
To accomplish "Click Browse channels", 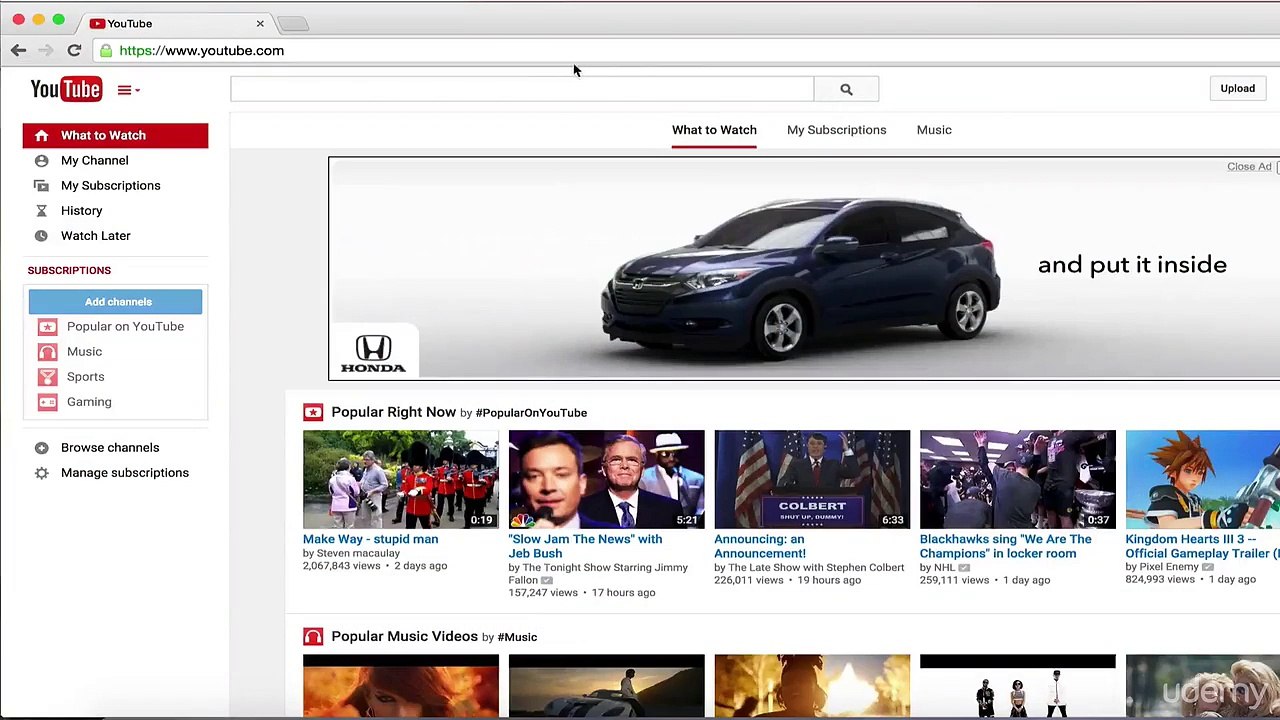I will 110,447.
